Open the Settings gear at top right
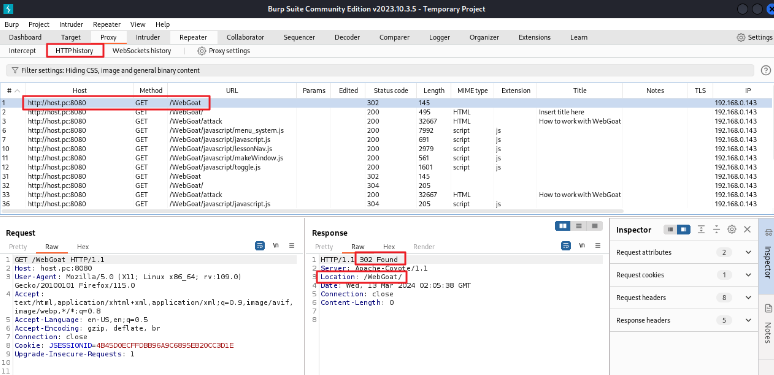This screenshot has width=774, height=375. [741, 38]
